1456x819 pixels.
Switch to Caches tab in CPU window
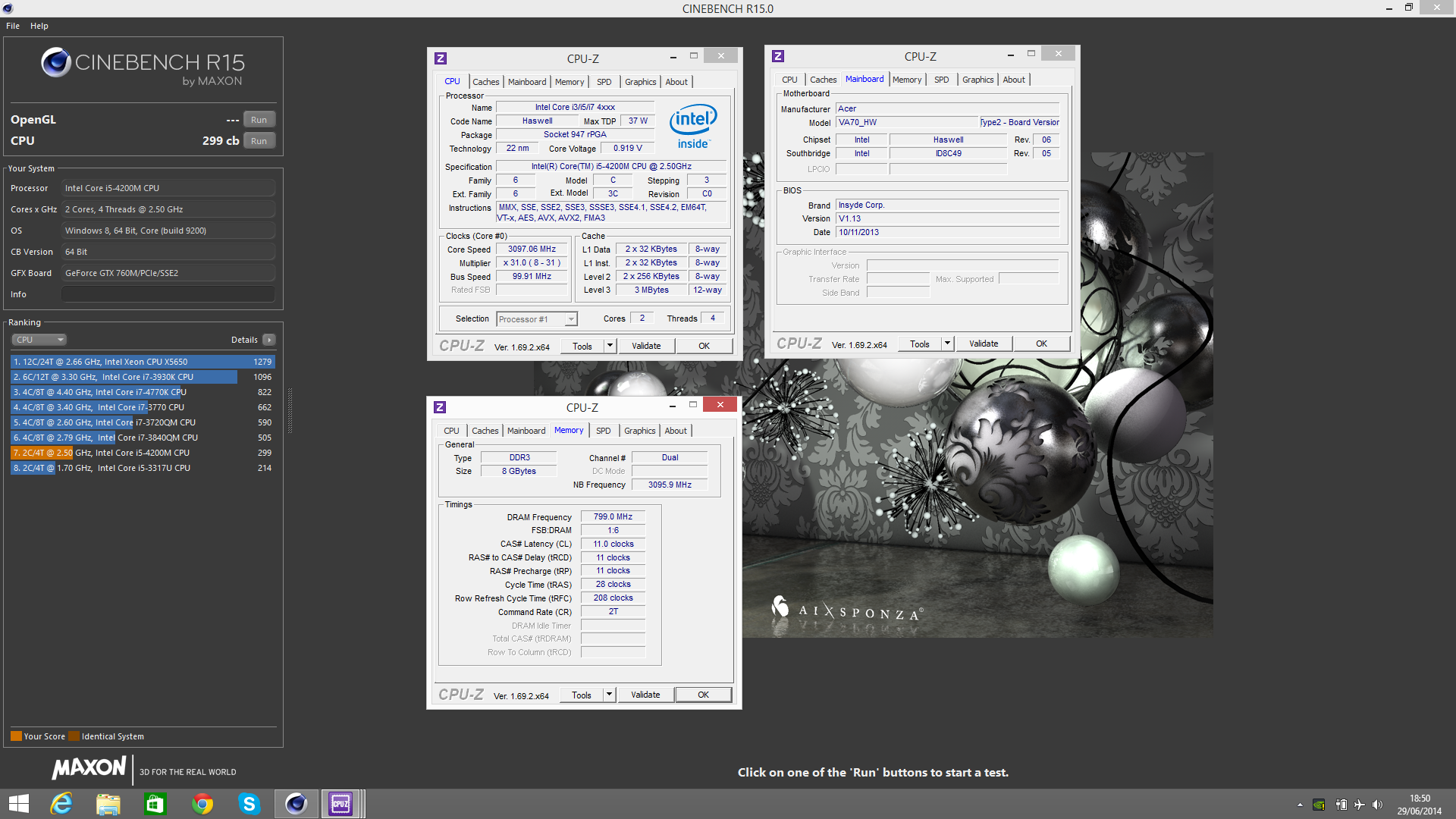[x=485, y=82]
